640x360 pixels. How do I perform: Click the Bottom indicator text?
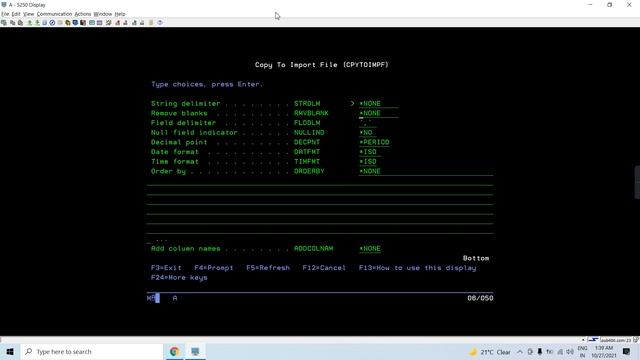click(476, 258)
